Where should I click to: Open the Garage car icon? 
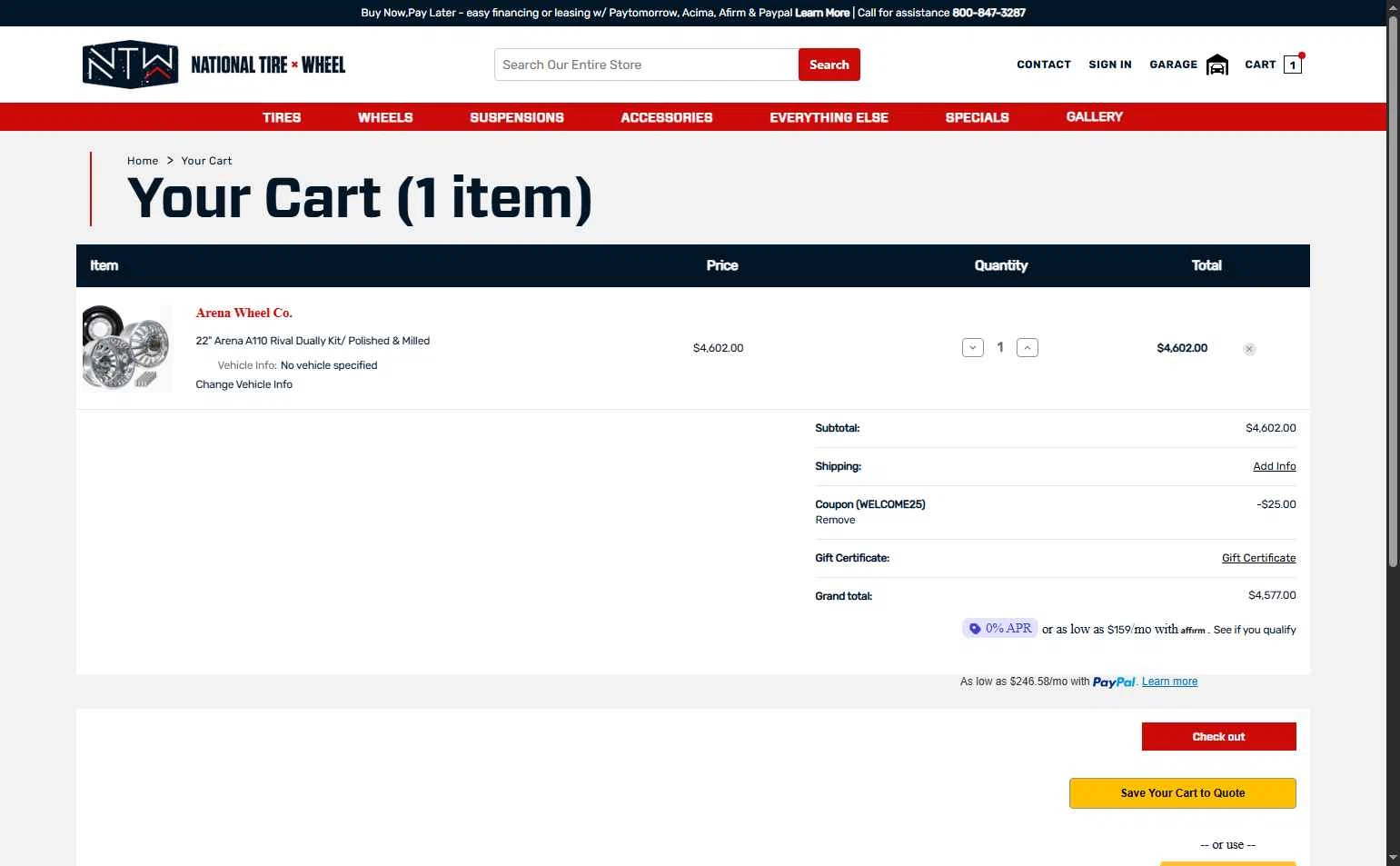[1217, 65]
